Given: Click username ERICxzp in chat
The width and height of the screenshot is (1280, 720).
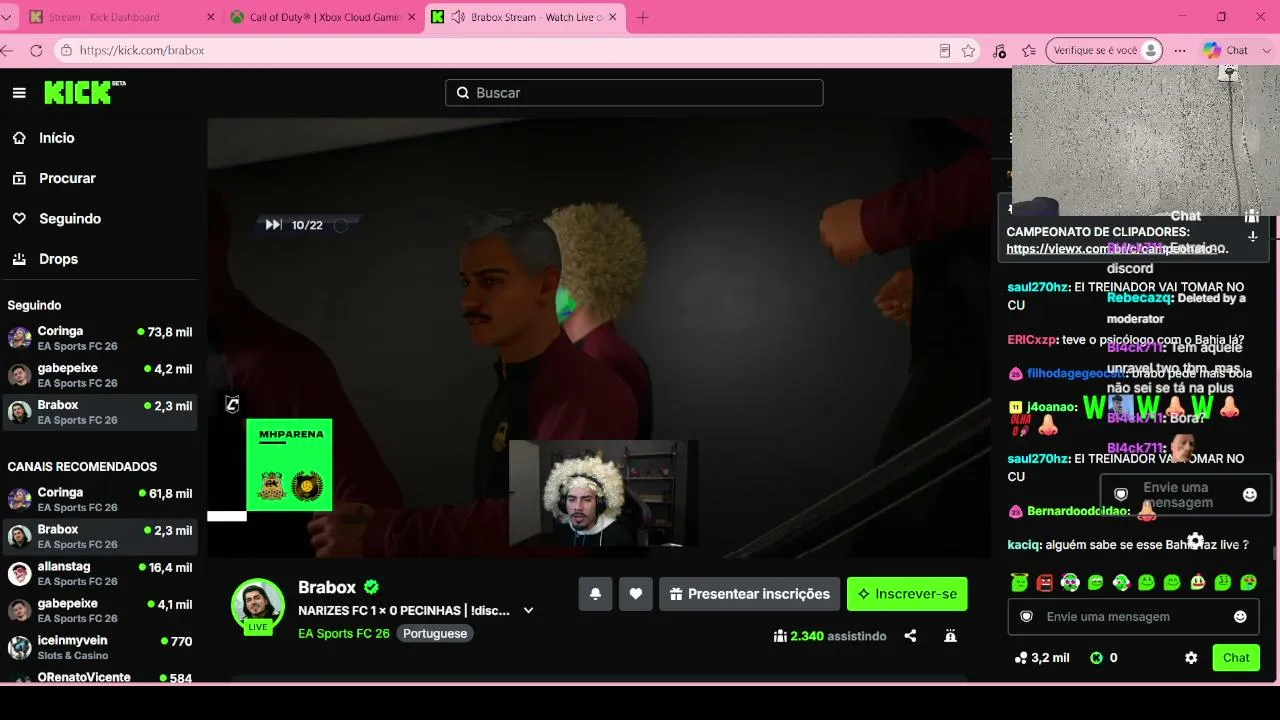Looking at the screenshot, I should [x=1031, y=340].
